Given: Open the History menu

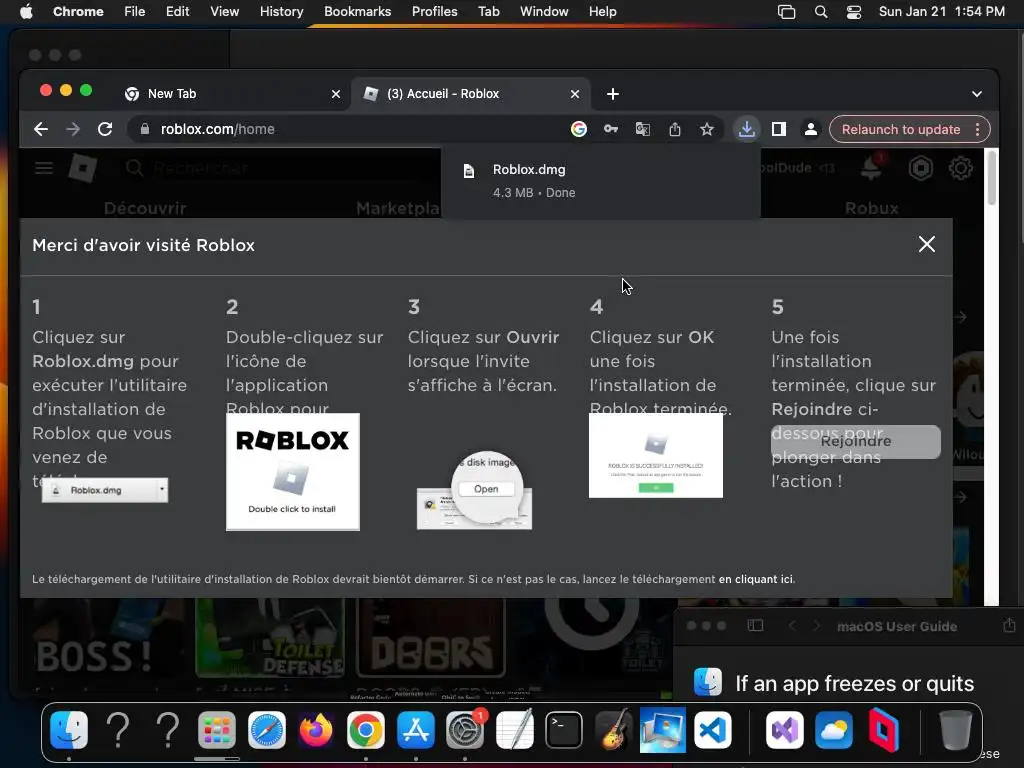Looking at the screenshot, I should (281, 11).
